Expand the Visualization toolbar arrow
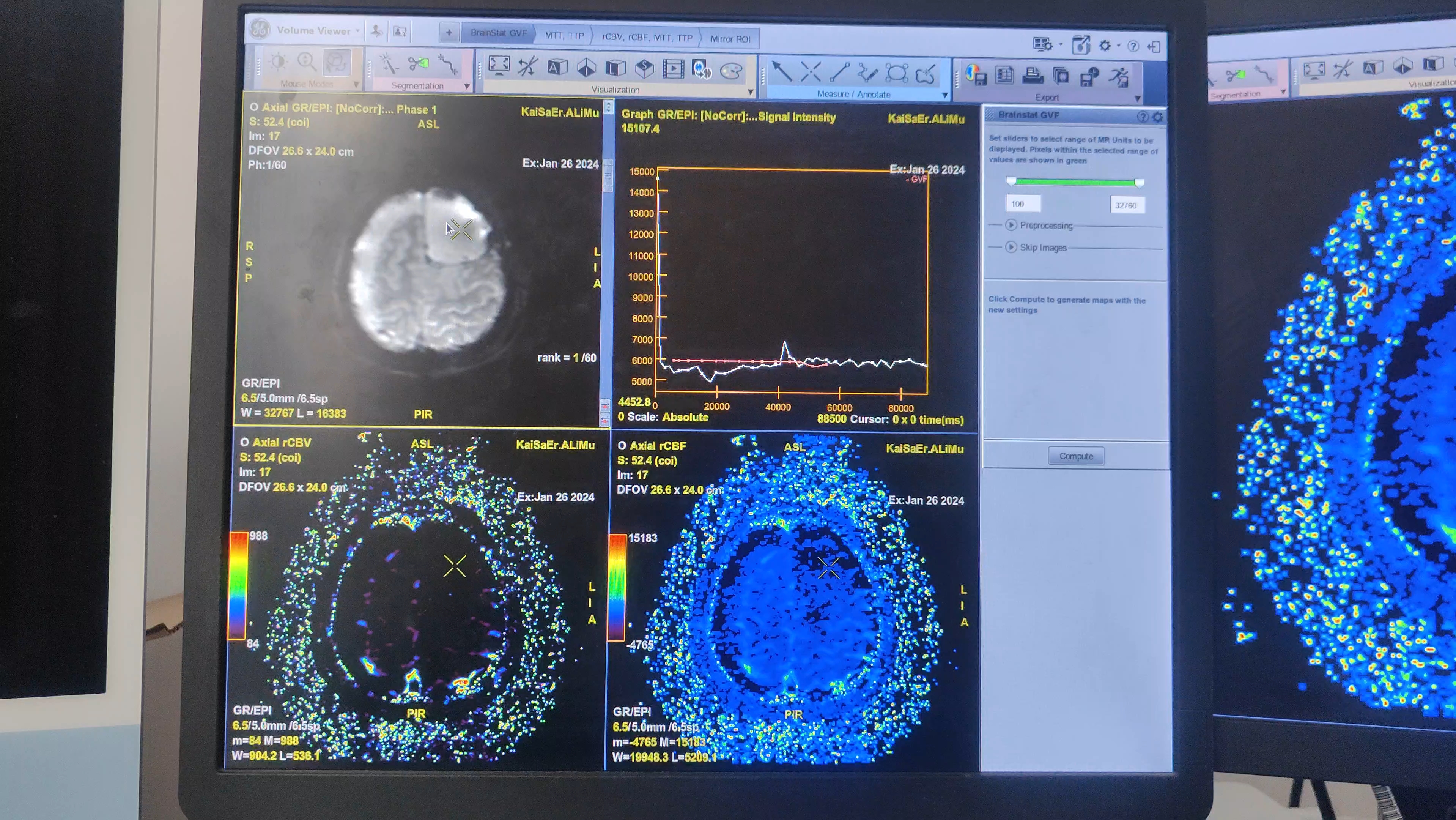The image size is (1456, 820). point(751,91)
